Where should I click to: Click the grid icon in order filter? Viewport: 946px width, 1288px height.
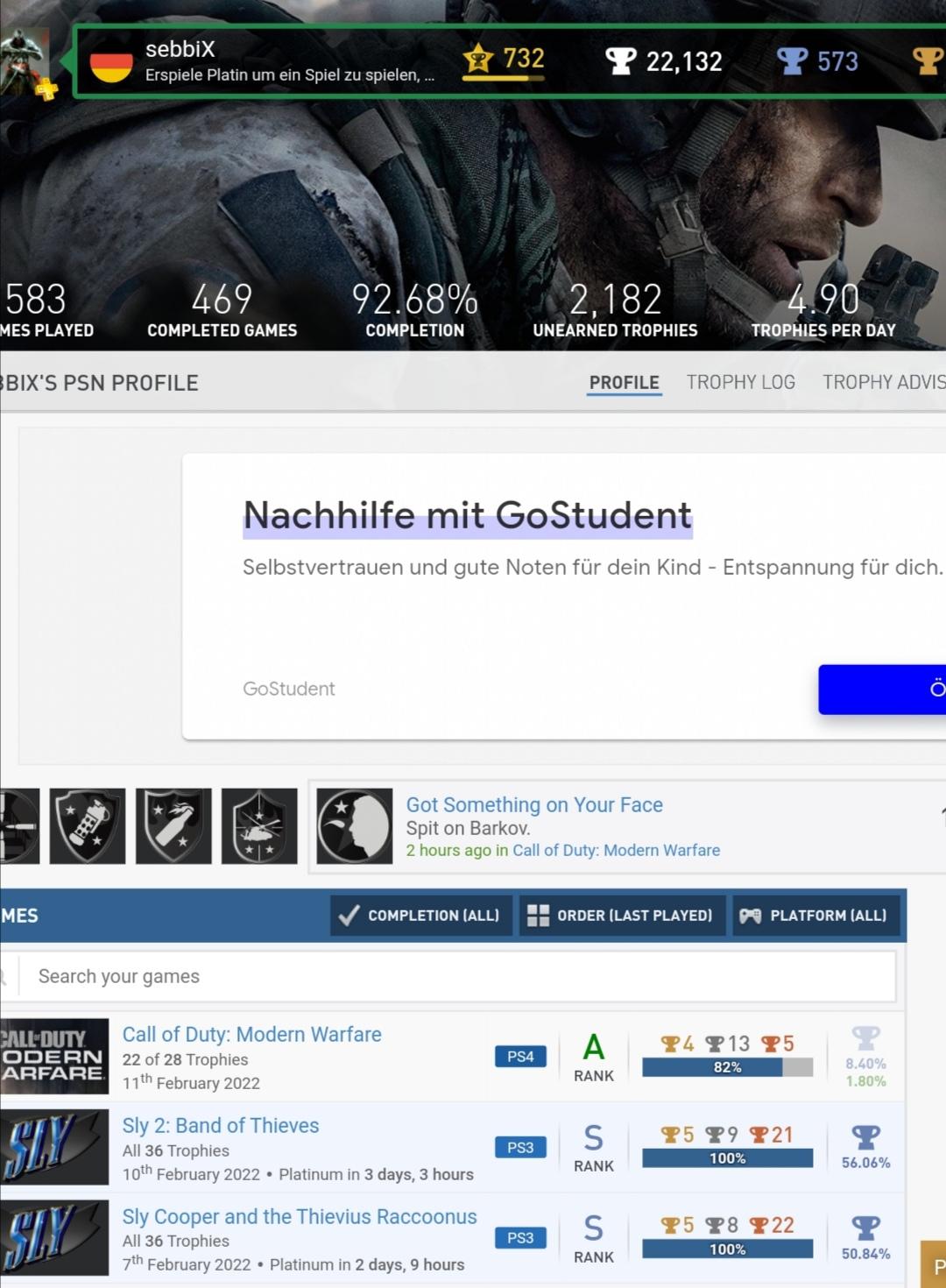pos(538,916)
